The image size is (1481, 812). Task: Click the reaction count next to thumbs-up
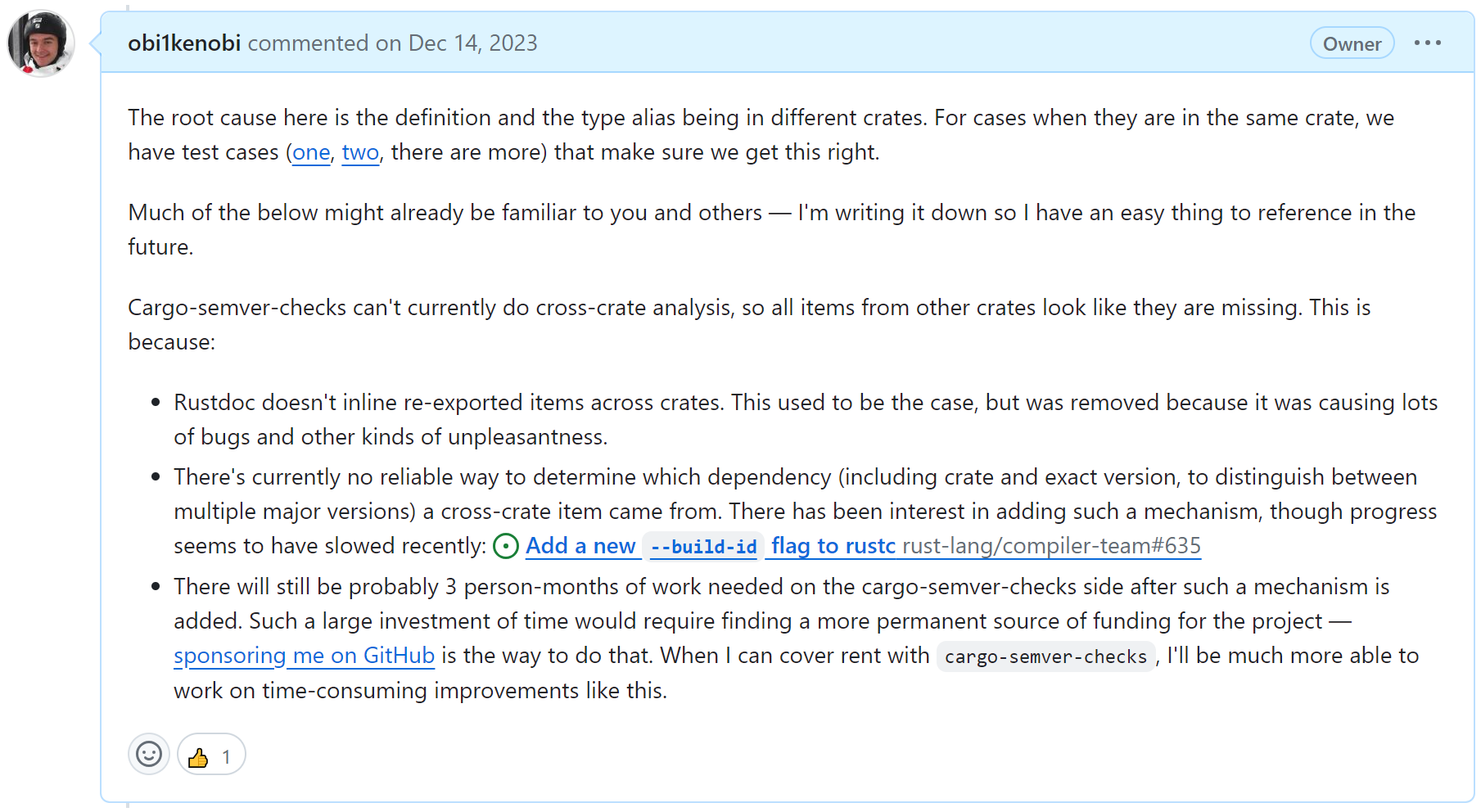(x=227, y=754)
